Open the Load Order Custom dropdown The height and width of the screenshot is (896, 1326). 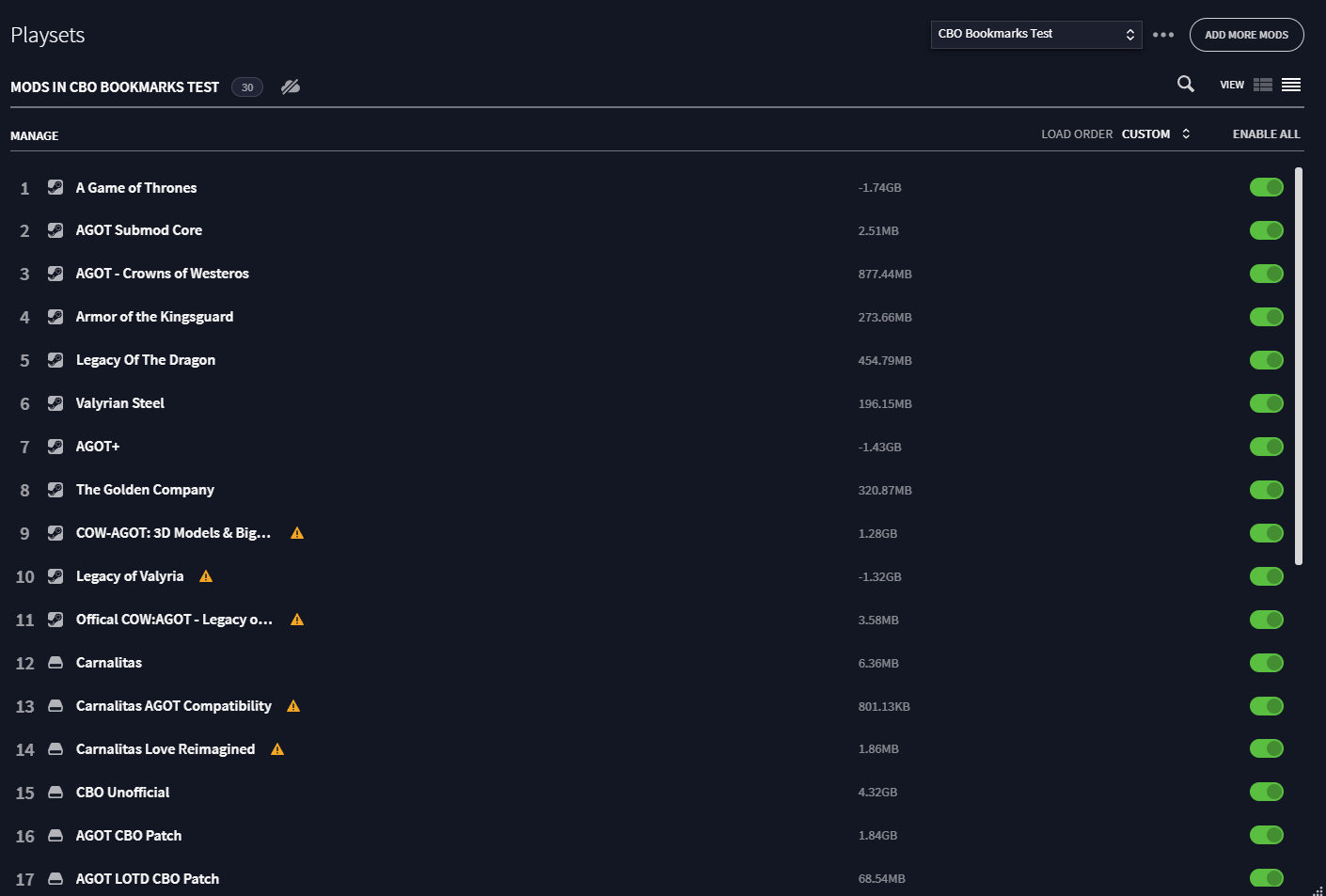click(1156, 134)
